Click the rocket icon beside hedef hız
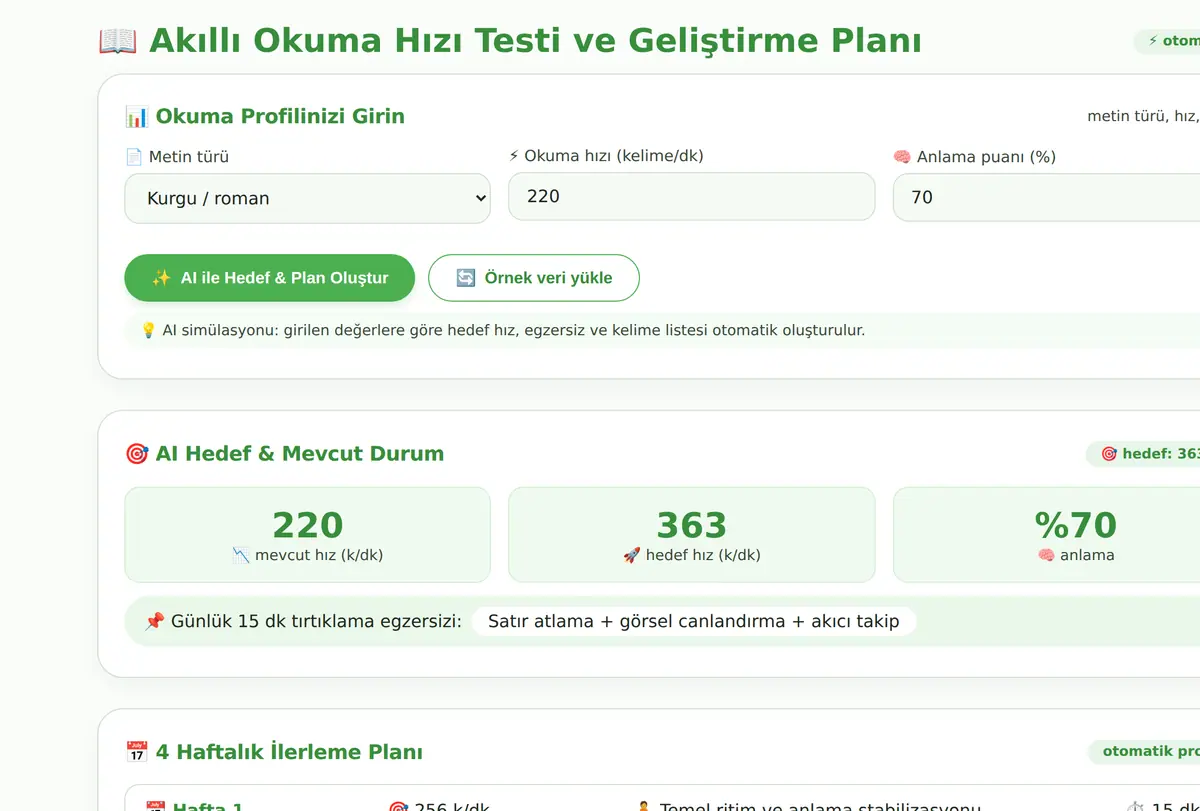Screen dimensions: 1200x811 (632, 555)
